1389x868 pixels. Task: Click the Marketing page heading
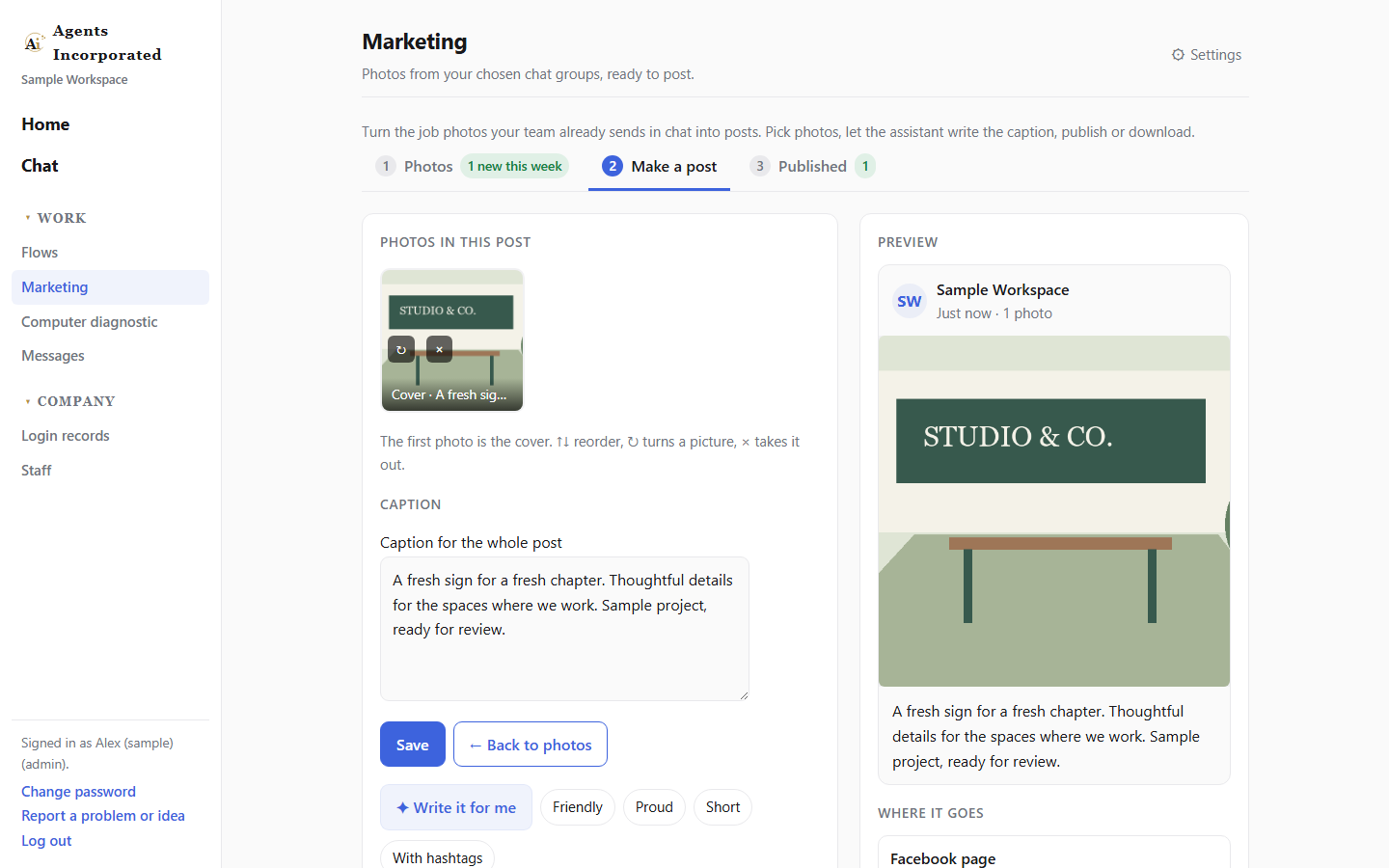tap(415, 41)
